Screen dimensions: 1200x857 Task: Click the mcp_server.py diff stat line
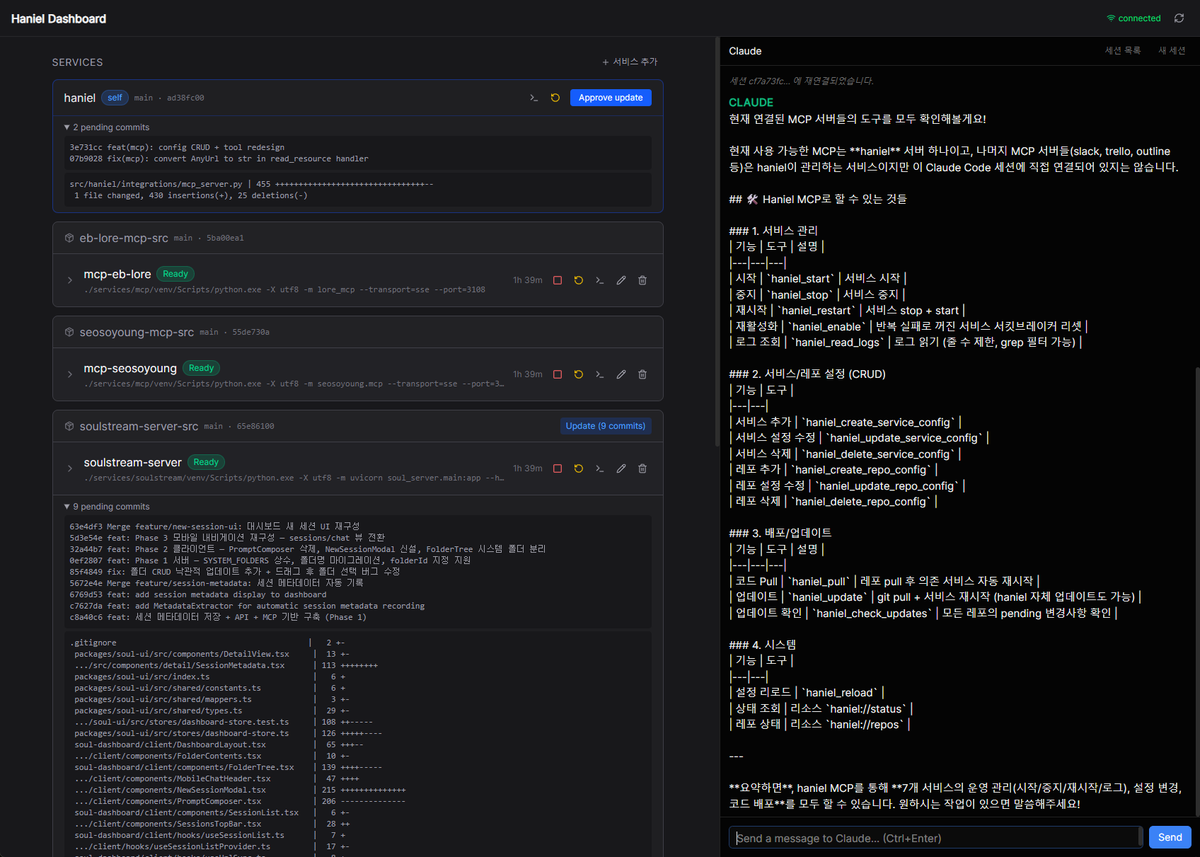(251, 184)
